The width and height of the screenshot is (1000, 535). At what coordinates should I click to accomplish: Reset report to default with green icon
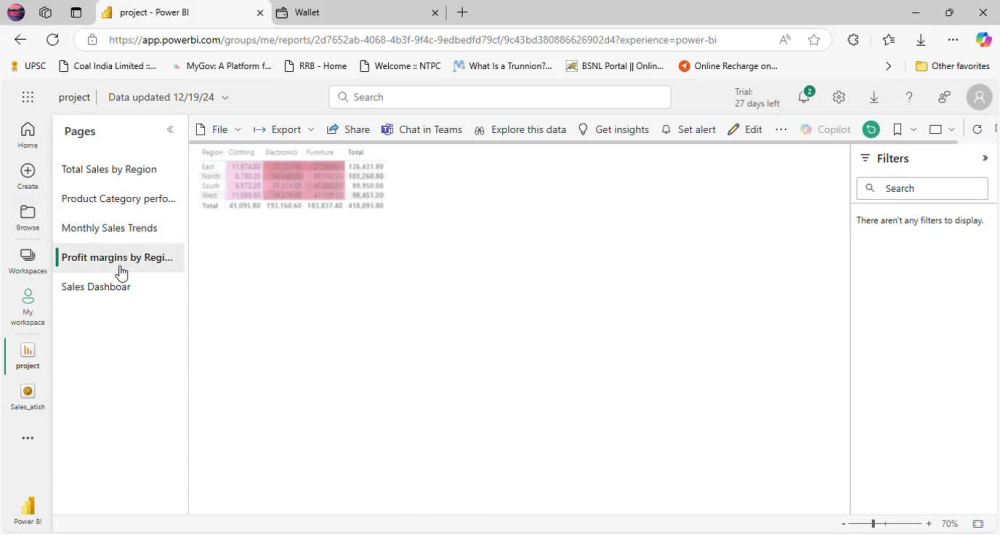coord(871,129)
